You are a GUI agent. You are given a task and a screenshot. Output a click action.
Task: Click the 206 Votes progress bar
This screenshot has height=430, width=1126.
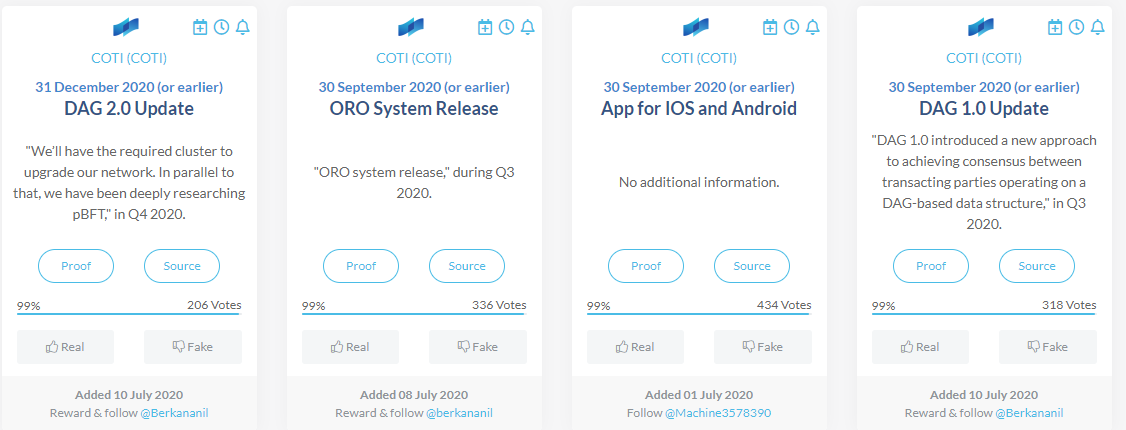pyautogui.click(x=129, y=314)
